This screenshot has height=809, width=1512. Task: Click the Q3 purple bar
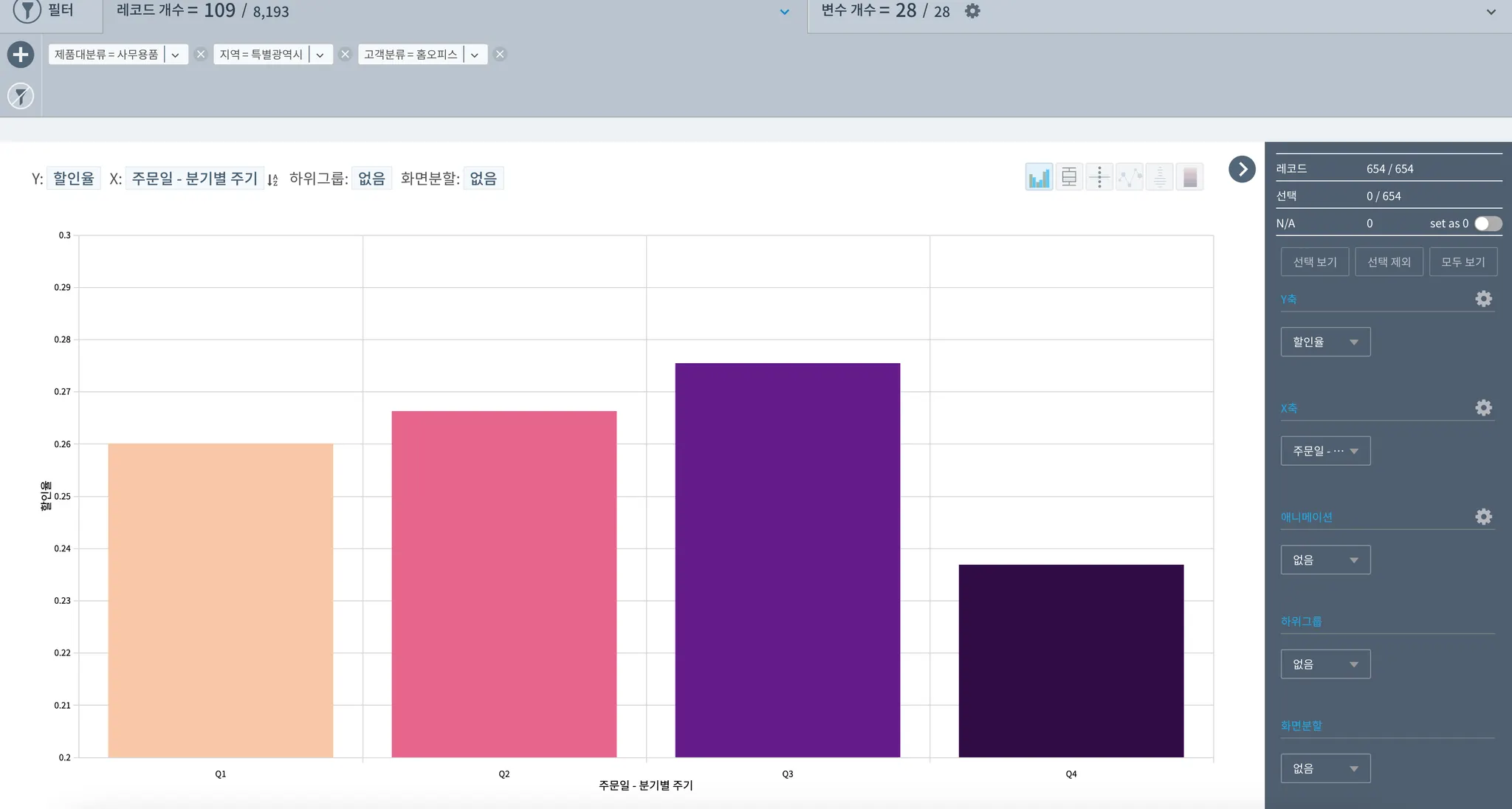click(x=787, y=560)
